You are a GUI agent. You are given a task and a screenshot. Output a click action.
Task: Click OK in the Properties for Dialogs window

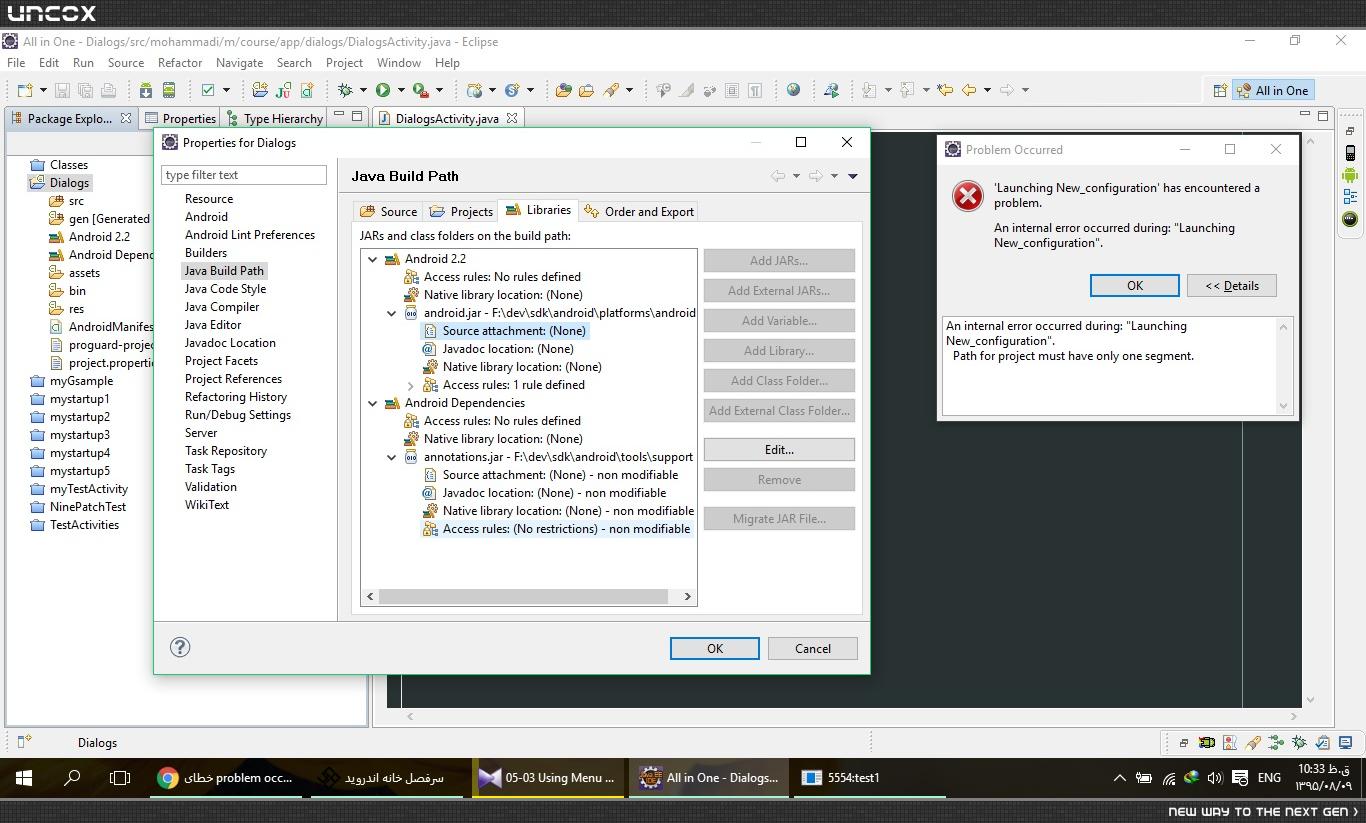pos(714,648)
